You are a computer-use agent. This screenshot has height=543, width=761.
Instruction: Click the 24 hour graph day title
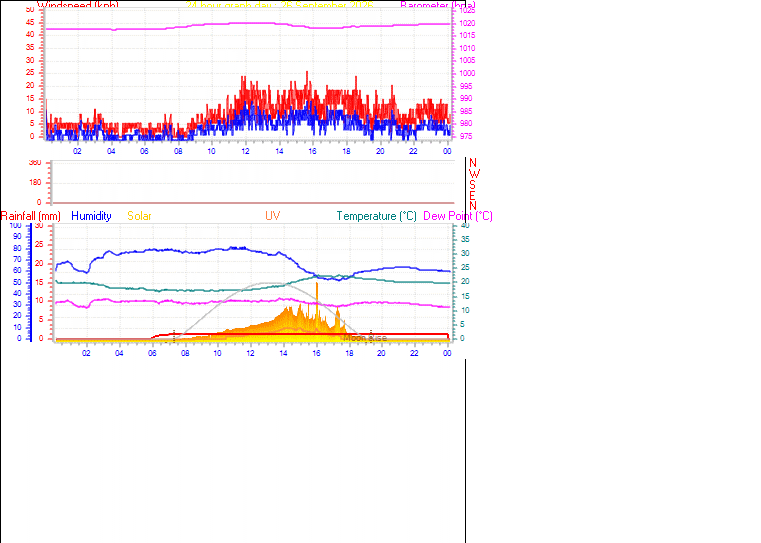tap(280, 5)
